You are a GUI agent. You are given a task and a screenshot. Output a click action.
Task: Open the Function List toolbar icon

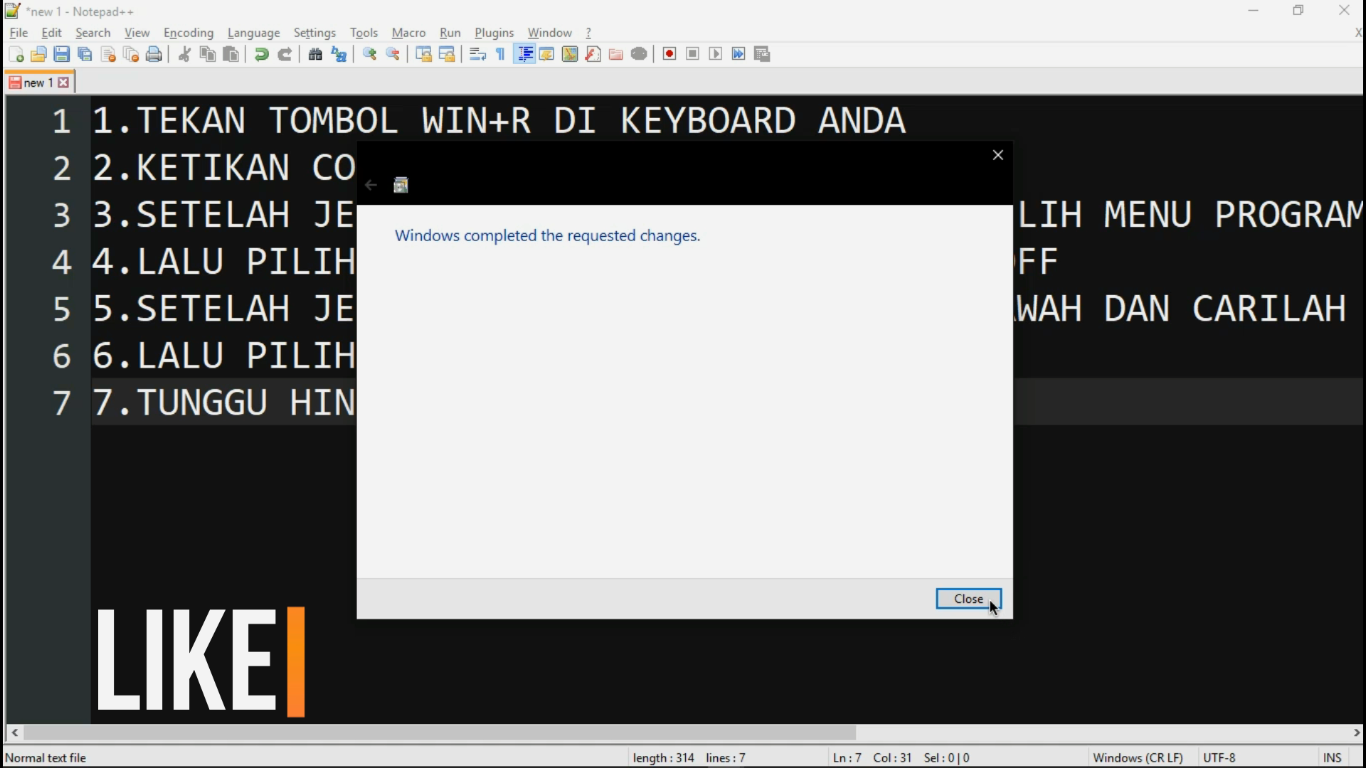pyautogui.click(x=593, y=54)
